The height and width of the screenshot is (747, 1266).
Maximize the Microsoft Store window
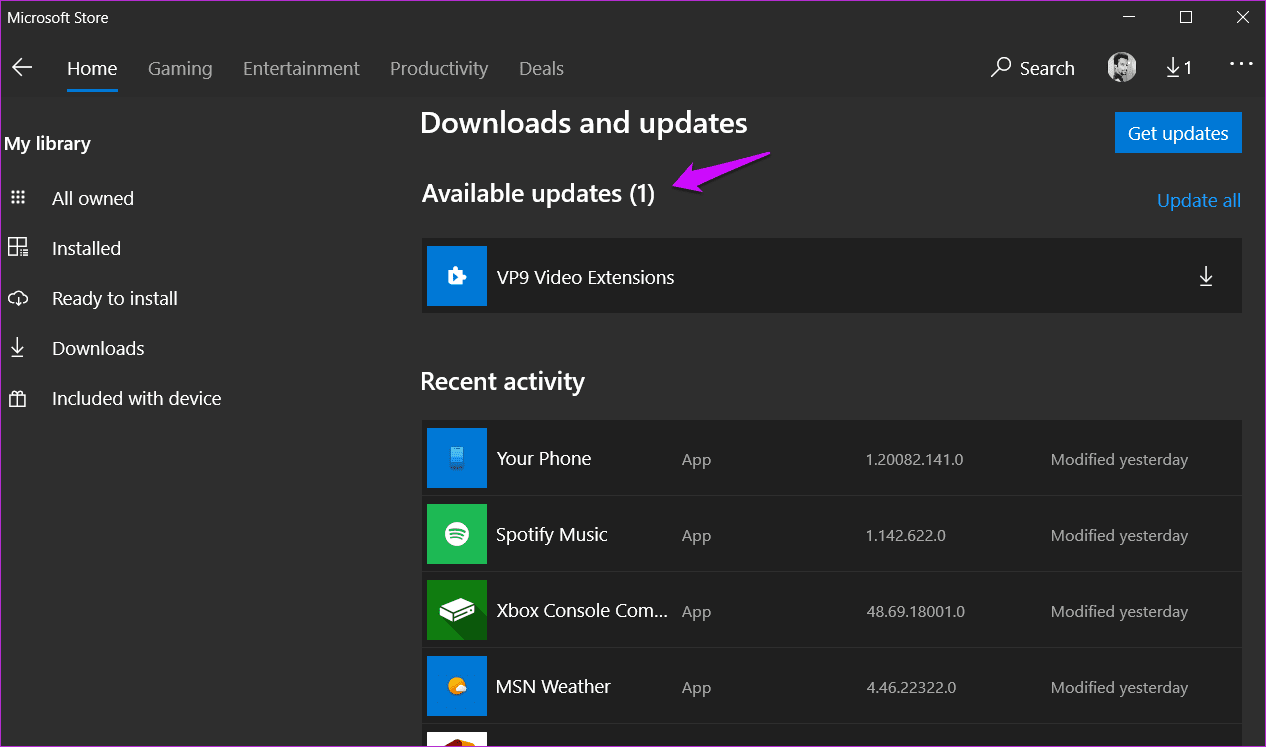pyautogui.click(x=1186, y=17)
